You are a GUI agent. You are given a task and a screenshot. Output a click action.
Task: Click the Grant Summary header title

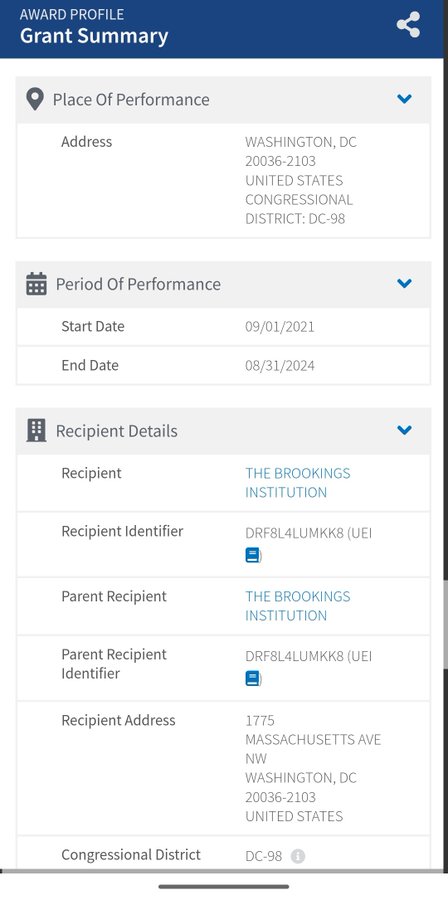94,36
